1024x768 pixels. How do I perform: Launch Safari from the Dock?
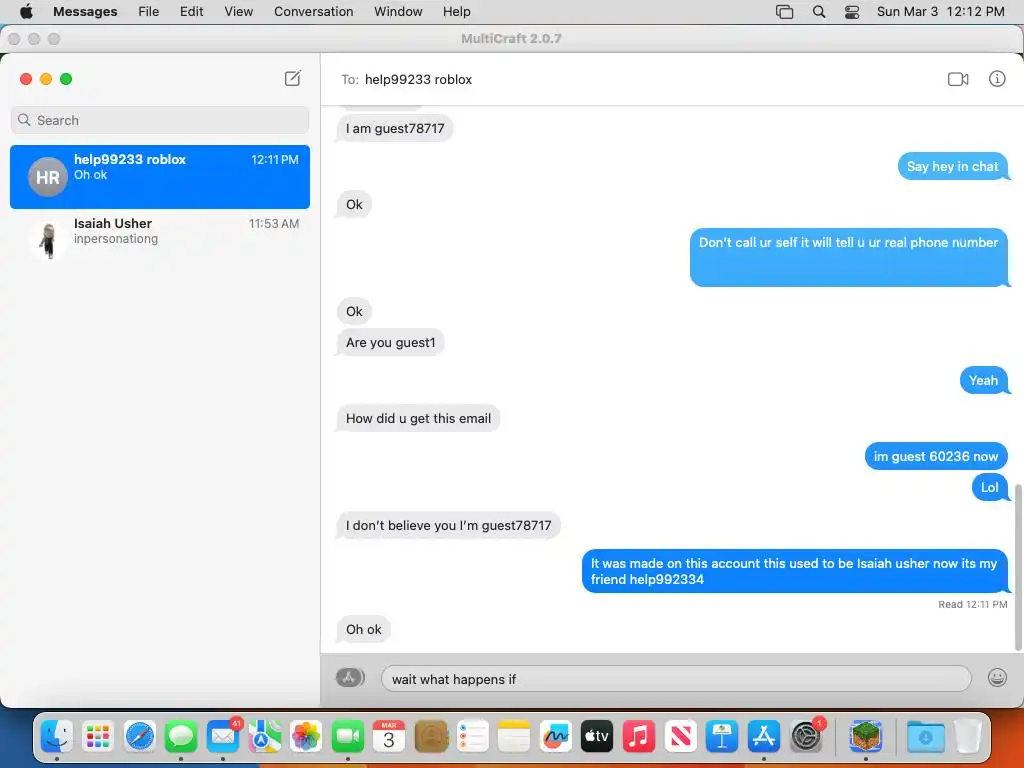click(140, 737)
